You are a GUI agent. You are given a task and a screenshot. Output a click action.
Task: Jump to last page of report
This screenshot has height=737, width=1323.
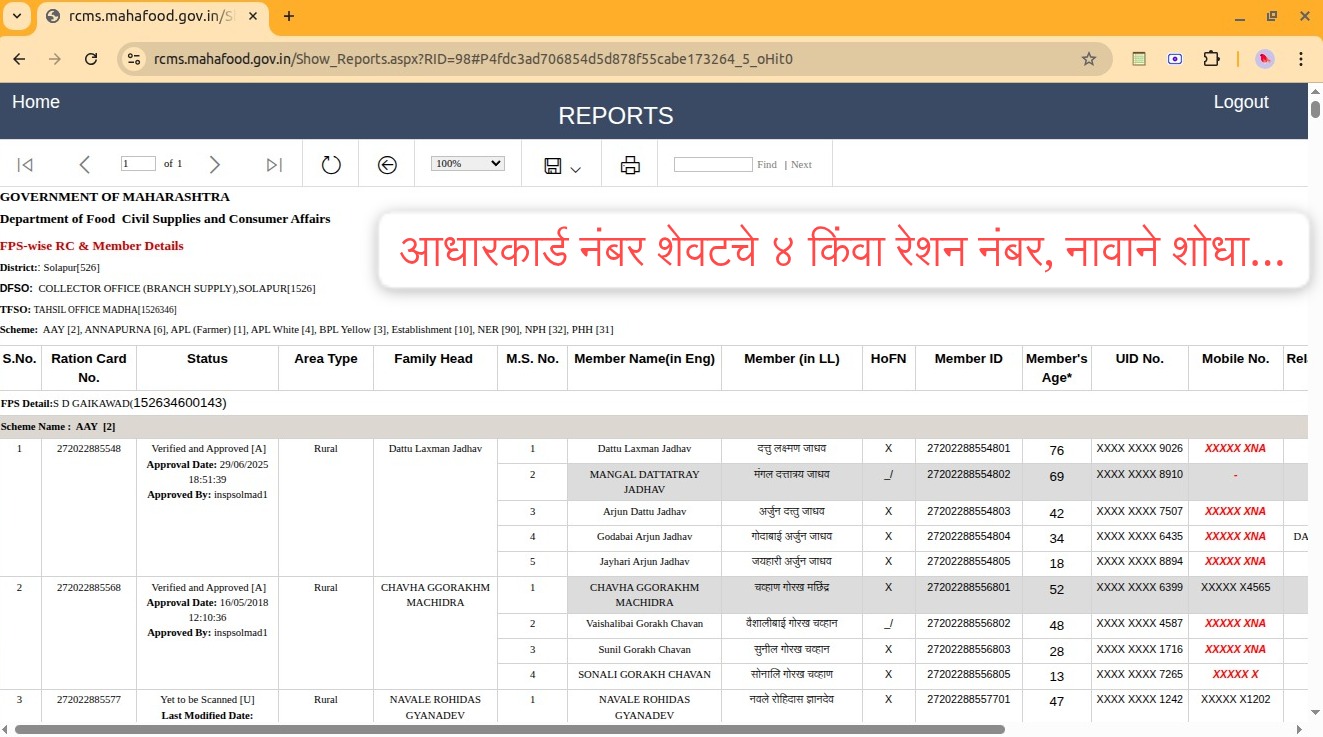(274, 165)
